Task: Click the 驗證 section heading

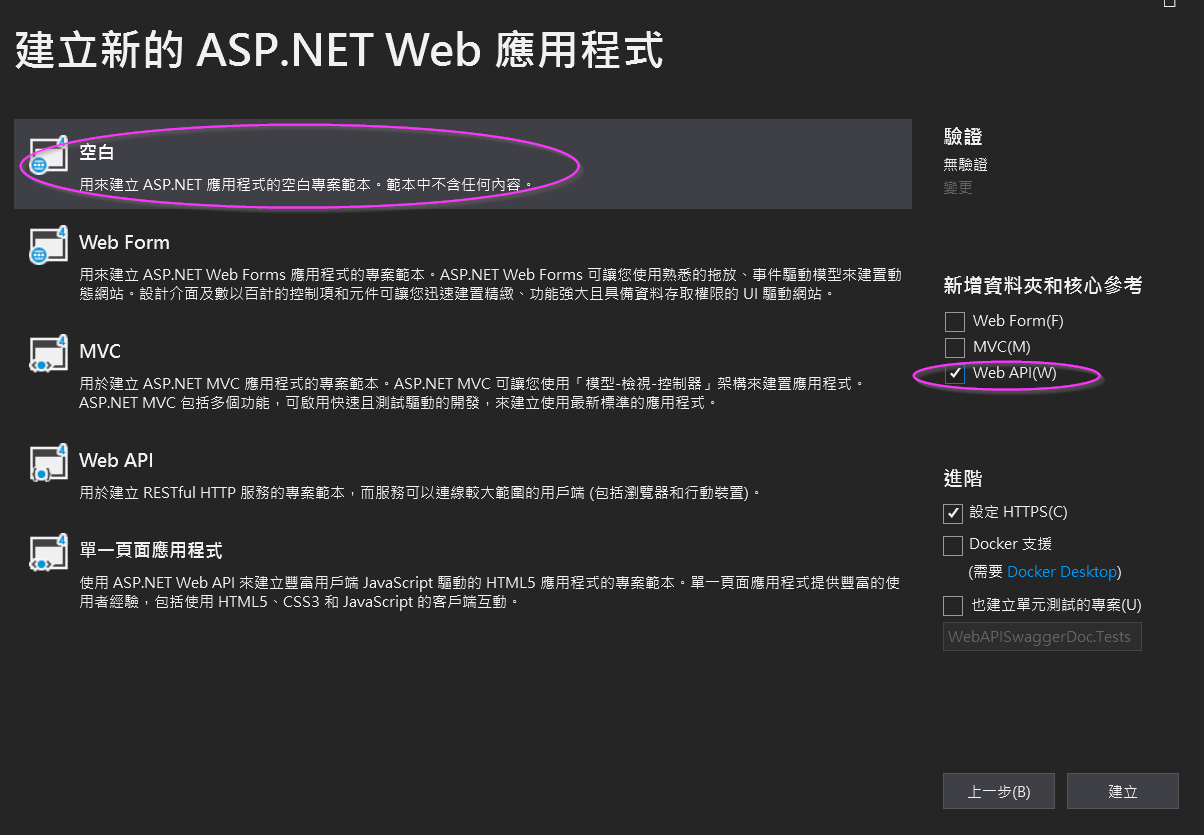Action: tap(962, 138)
